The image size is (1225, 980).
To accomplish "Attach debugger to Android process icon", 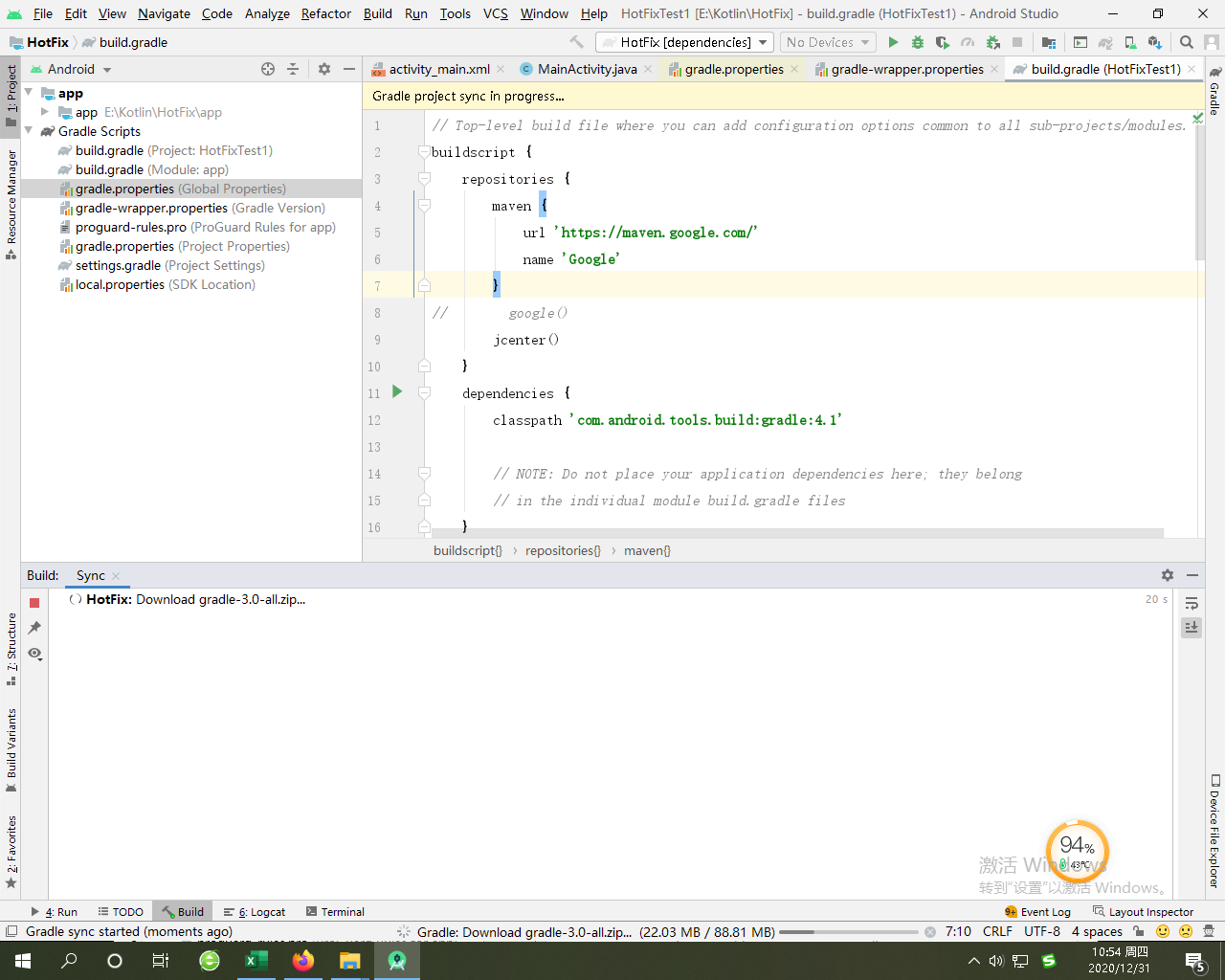I will pos(992,42).
